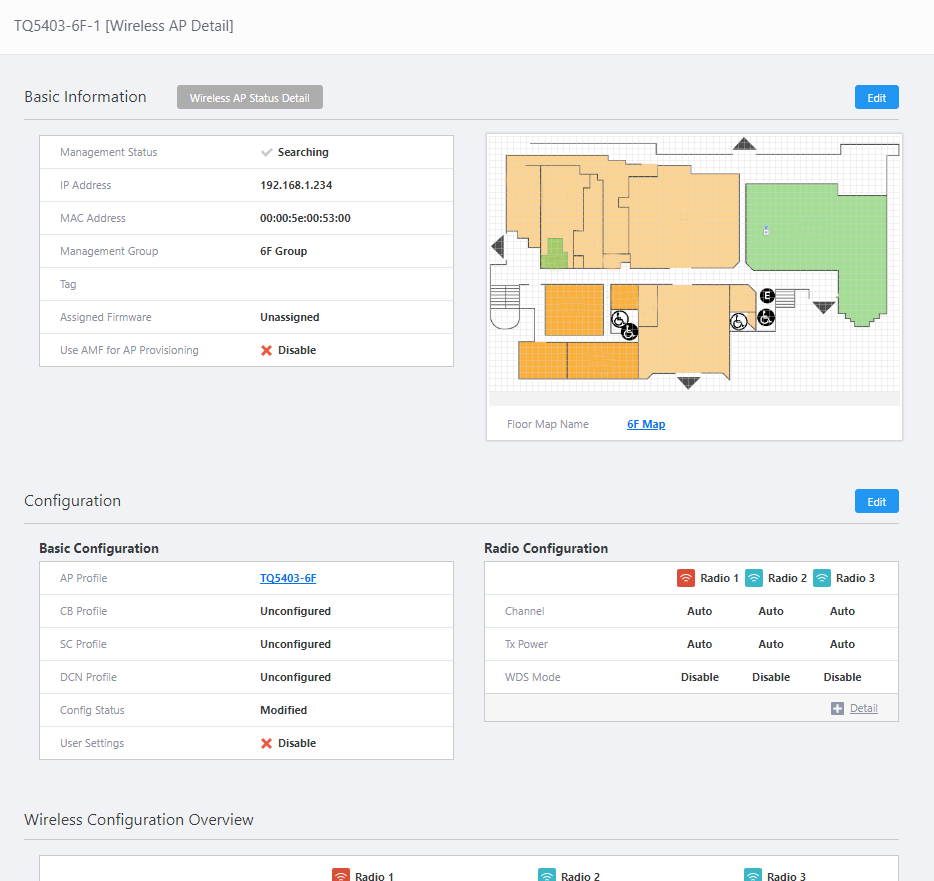
Task: Expand radio details with the plus icon
Action: click(x=837, y=708)
